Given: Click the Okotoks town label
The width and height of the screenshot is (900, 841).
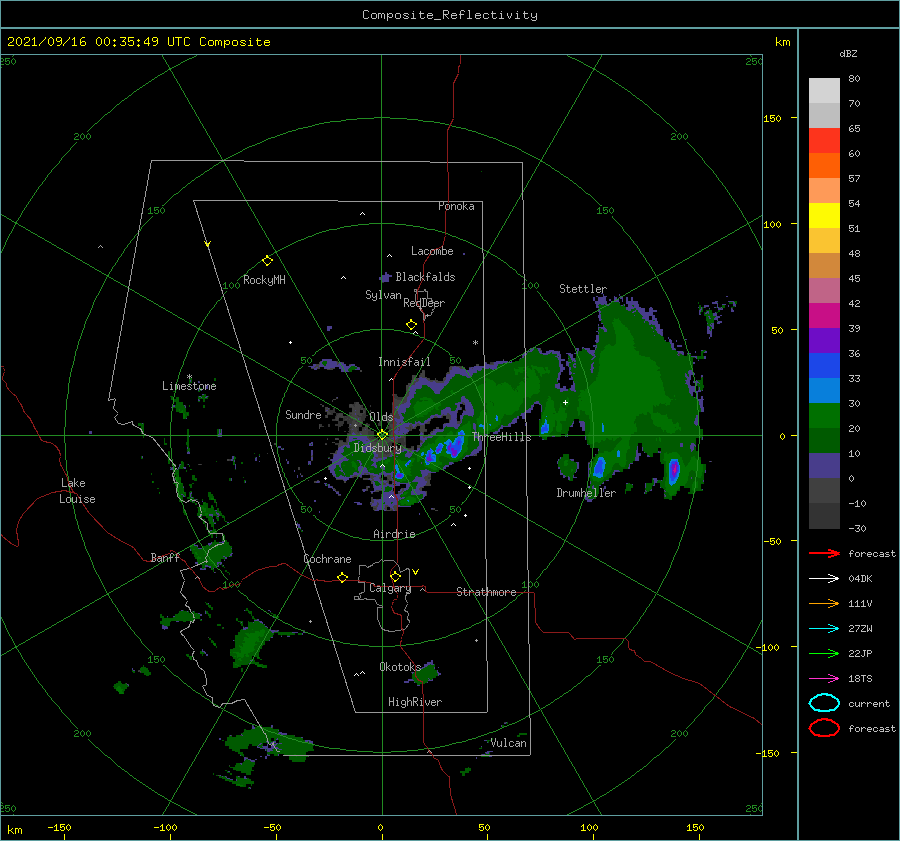Looking at the screenshot, I should [400, 667].
